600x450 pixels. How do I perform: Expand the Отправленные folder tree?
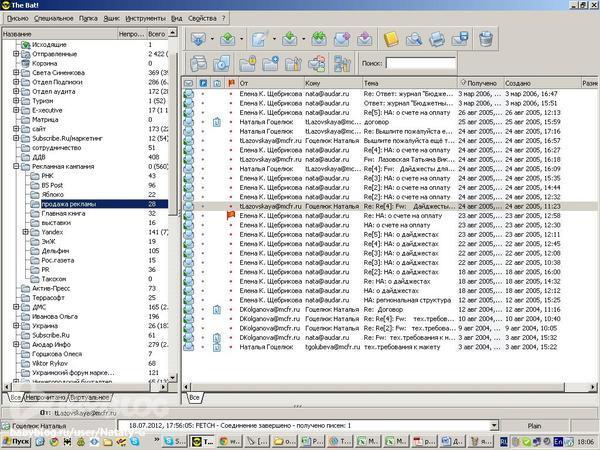click(16, 54)
